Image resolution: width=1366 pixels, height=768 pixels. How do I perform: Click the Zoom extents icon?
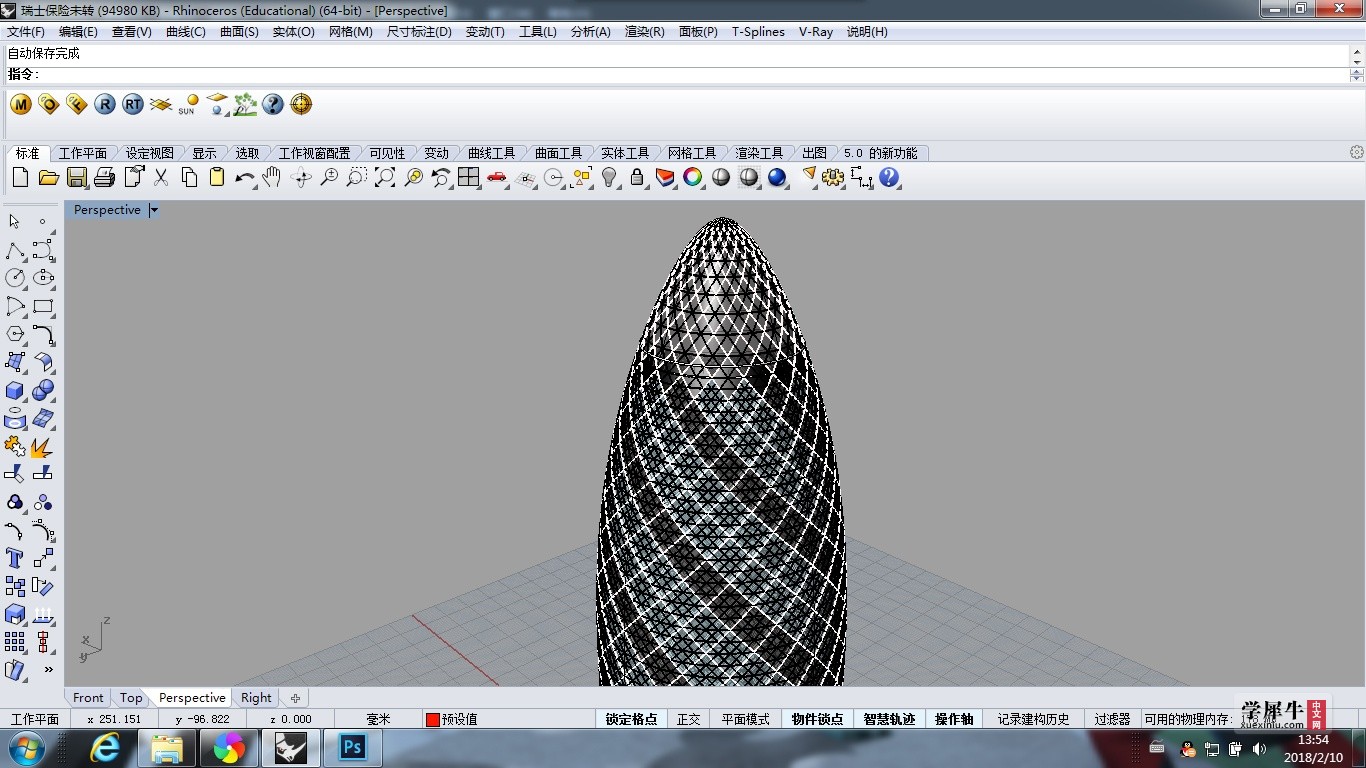coord(385,178)
